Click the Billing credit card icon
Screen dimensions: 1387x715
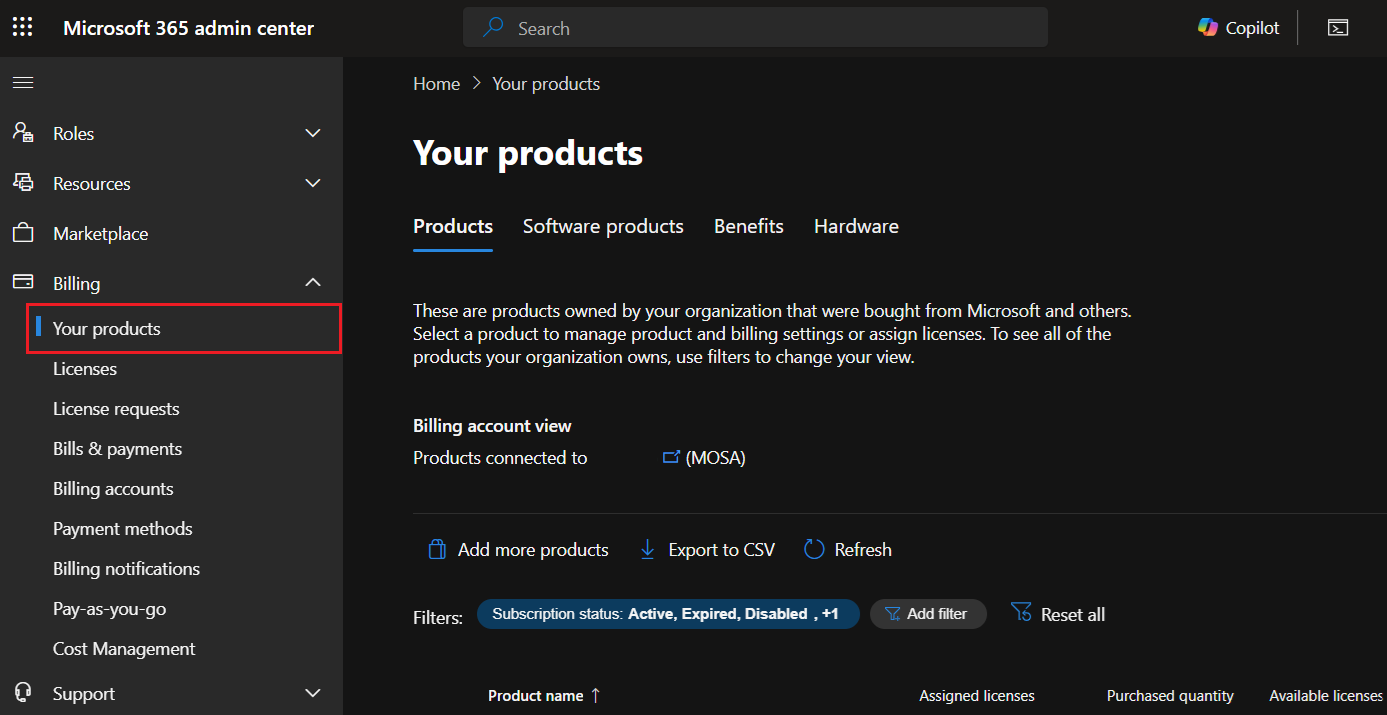point(23,283)
